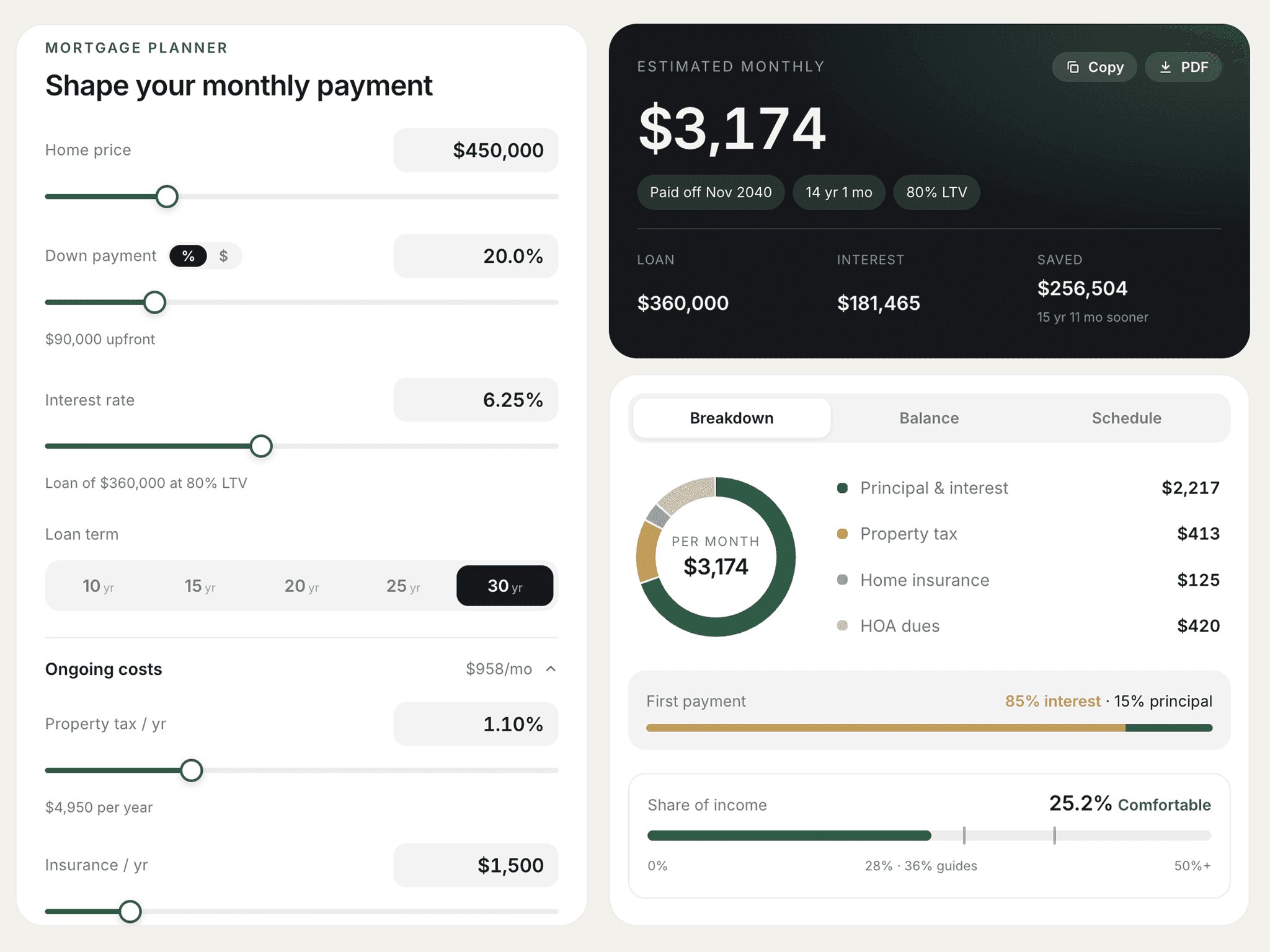1270x952 pixels.
Task: Switch down payment to dollar mode
Action: click(x=223, y=256)
